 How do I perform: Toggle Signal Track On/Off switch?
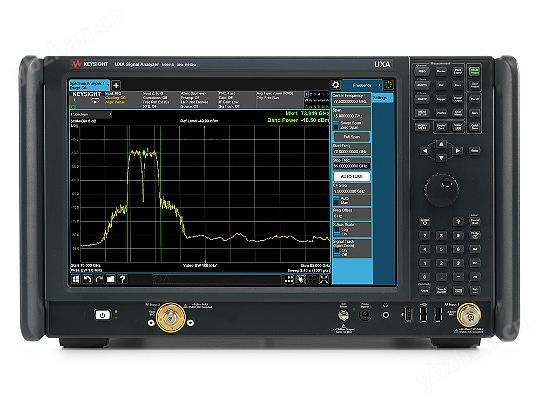click(337, 252)
